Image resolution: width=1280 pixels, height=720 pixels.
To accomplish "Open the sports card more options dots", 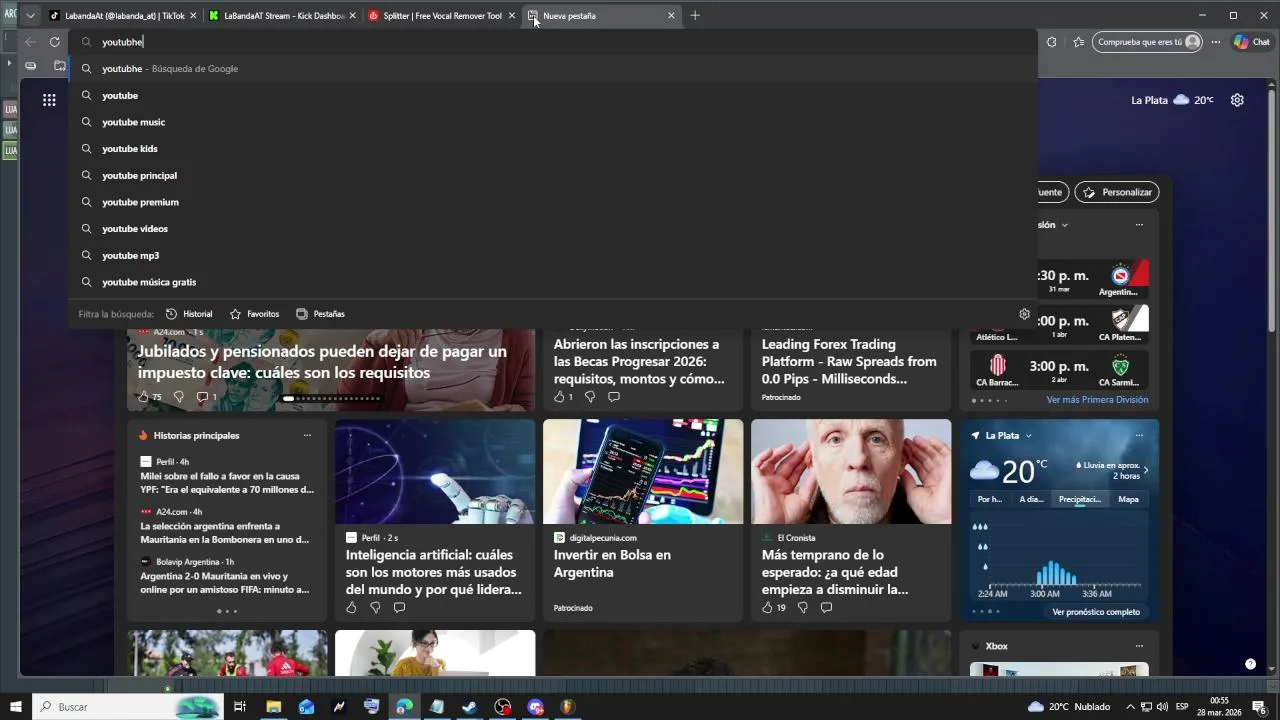I will (x=1139, y=225).
